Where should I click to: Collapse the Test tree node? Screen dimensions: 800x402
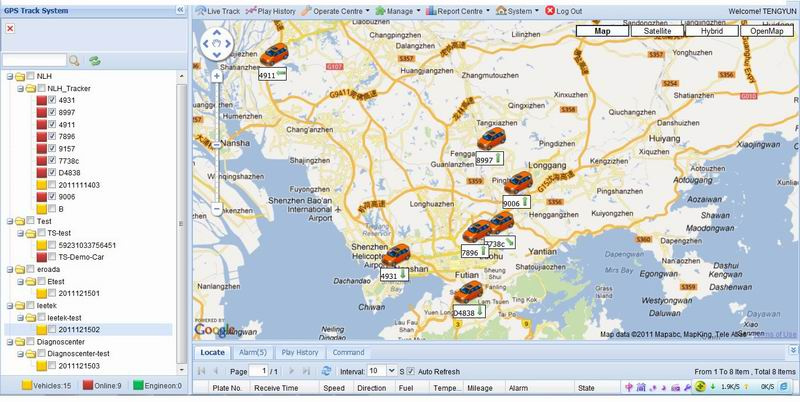click(9, 221)
